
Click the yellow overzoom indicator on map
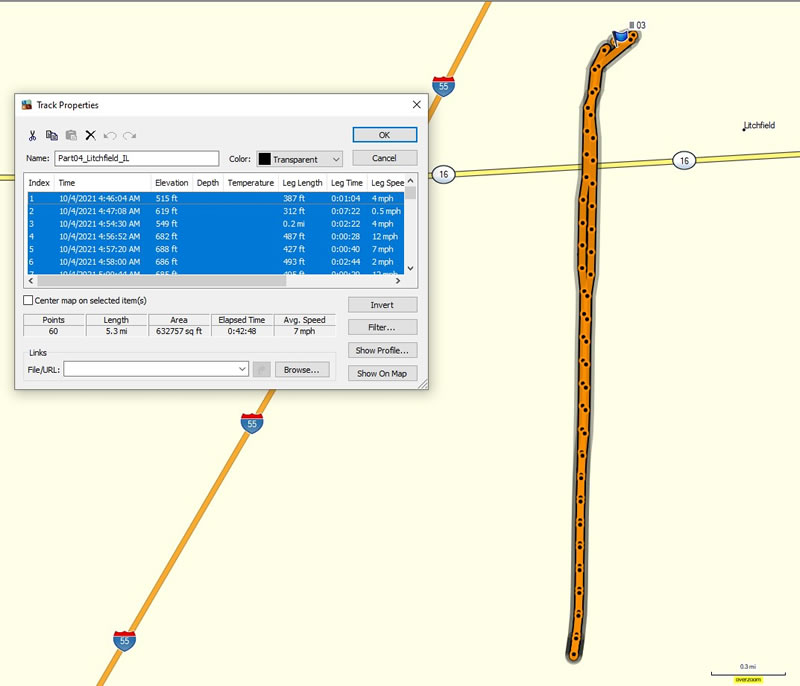point(748,680)
